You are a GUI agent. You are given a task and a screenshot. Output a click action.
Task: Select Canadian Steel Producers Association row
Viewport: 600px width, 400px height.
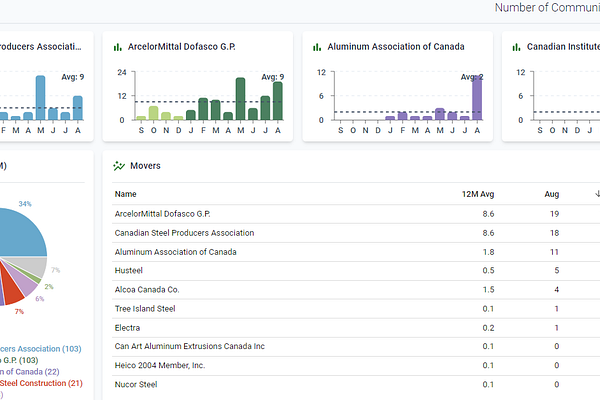356,233
